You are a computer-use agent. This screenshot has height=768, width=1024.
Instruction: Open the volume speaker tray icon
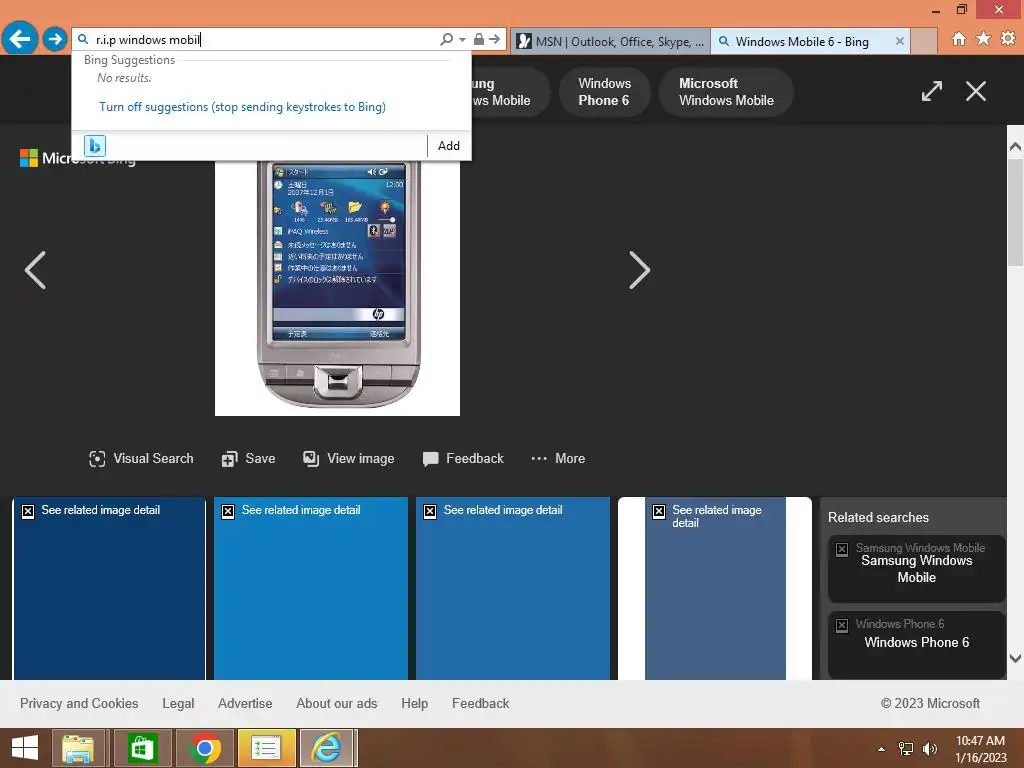coord(929,749)
